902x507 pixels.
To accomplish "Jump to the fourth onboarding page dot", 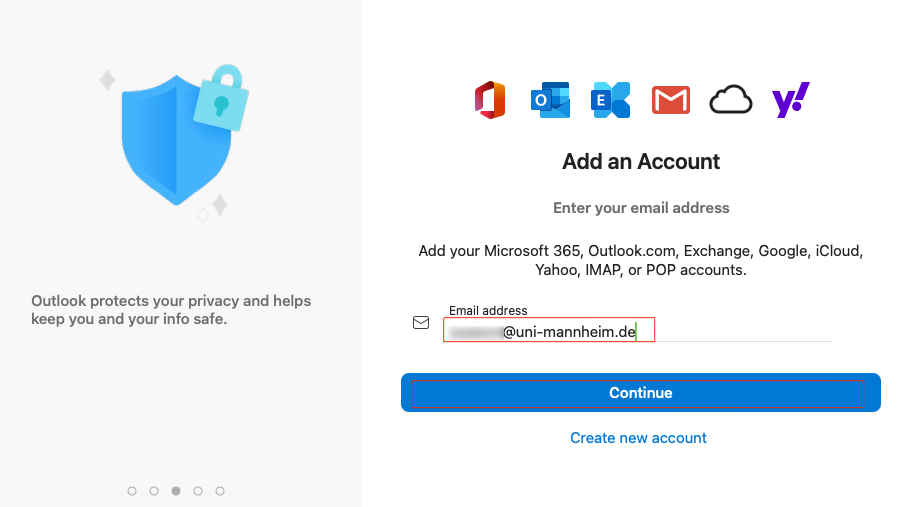I will pos(198,491).
